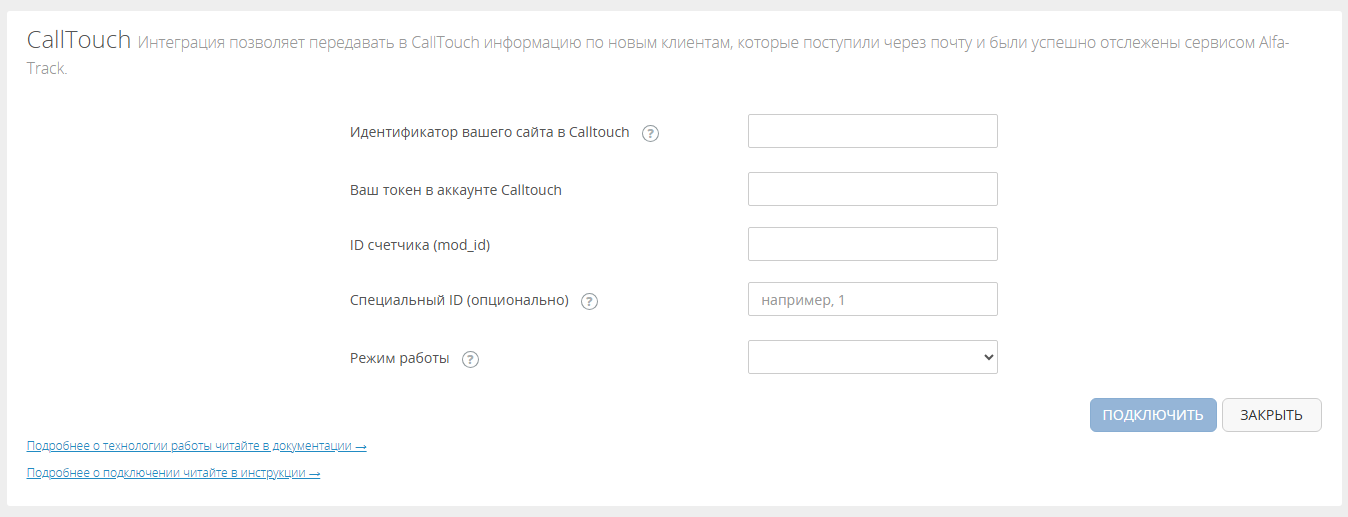Click the Идентификатор вашего сайта label

point(489,132)
